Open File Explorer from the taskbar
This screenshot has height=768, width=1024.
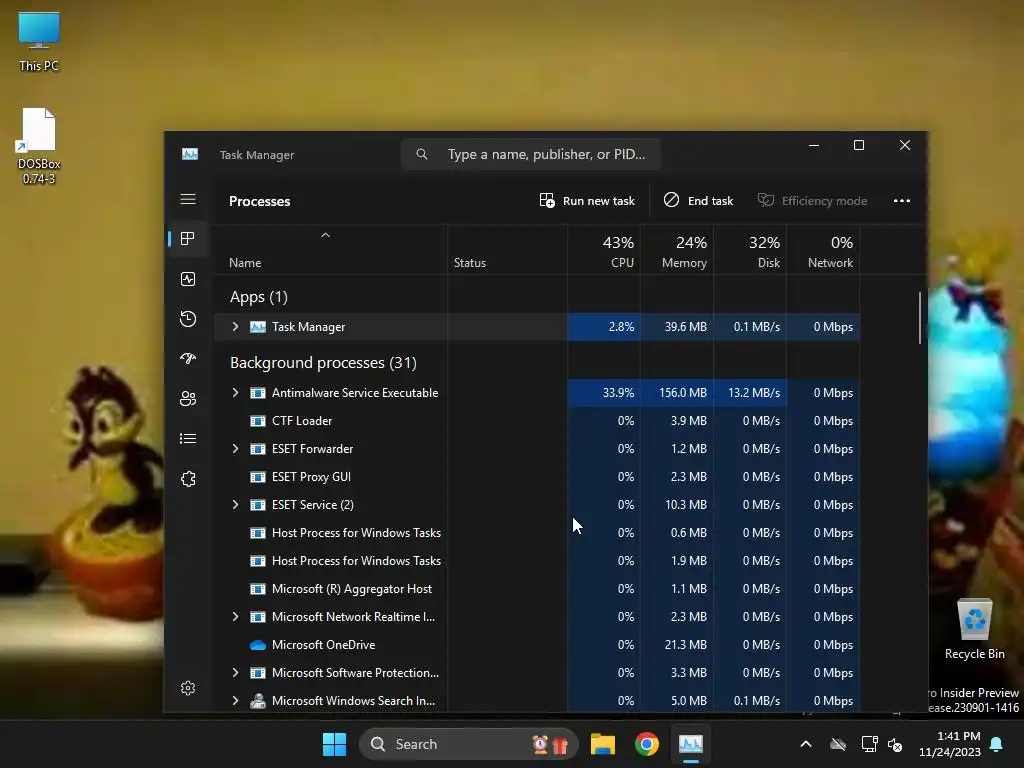pos(603,744)
